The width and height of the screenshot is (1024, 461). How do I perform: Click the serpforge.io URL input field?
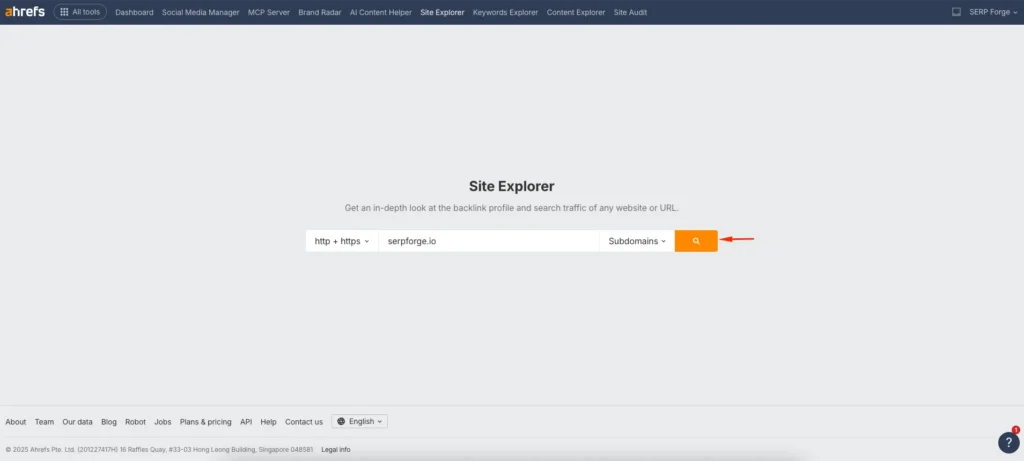click(488, 241)
